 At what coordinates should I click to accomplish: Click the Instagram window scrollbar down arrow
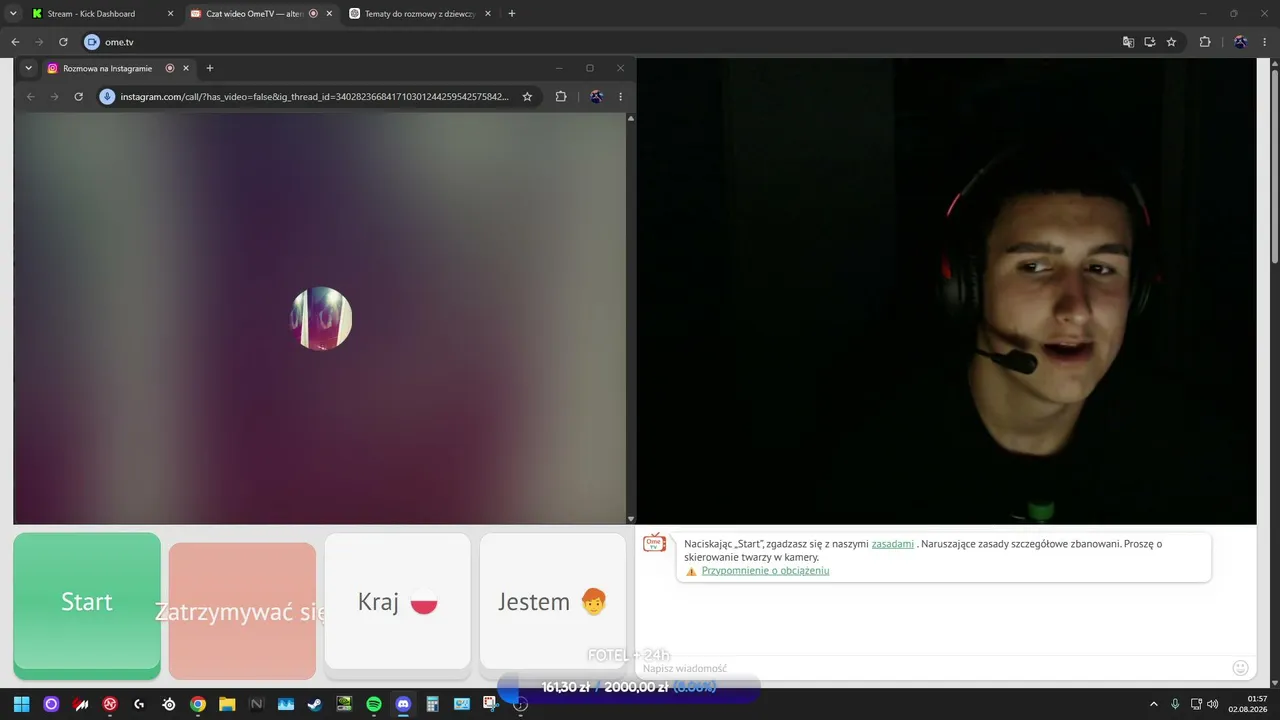click(630, 519)
